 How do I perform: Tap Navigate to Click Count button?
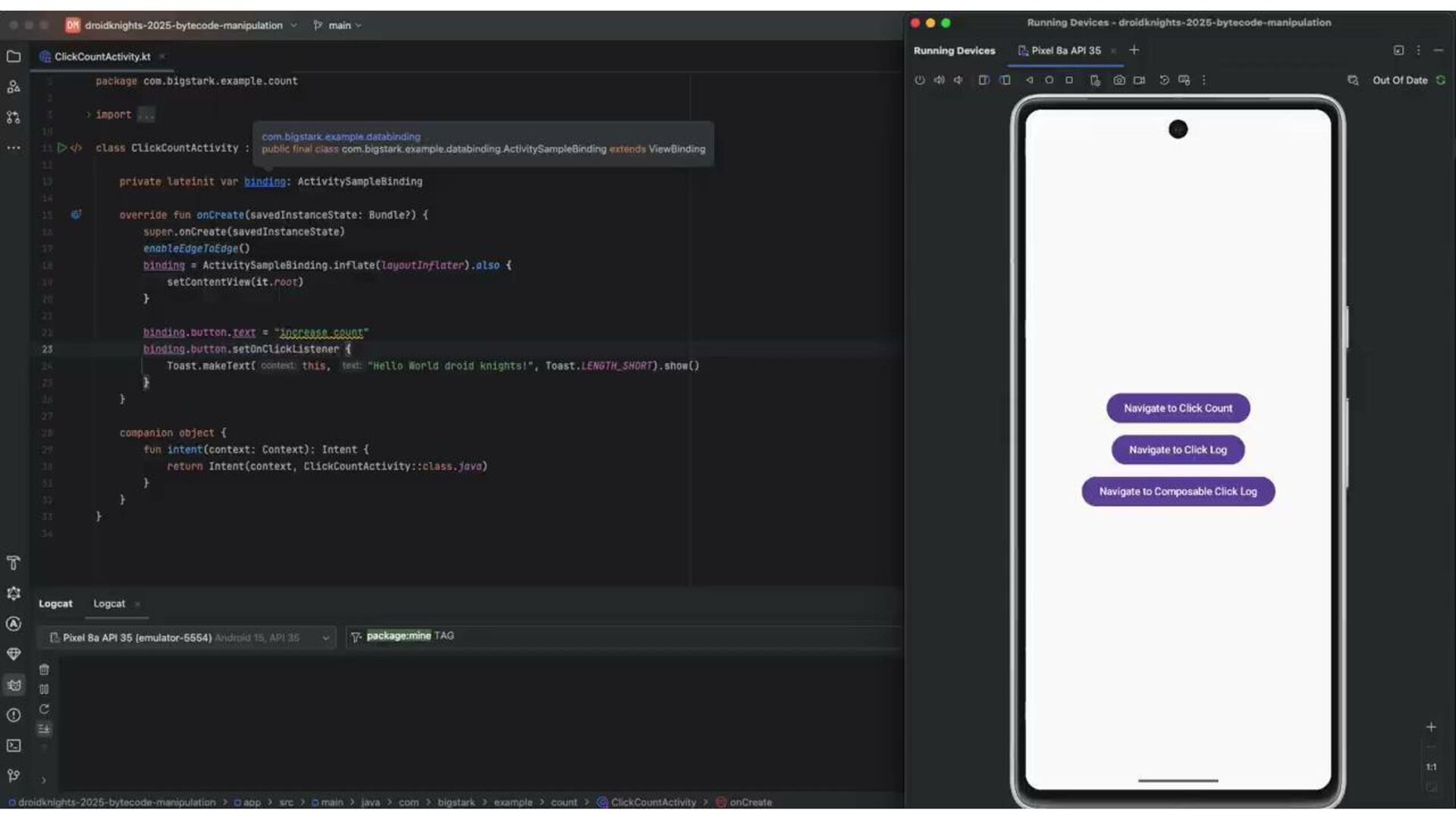pos(1178,408)
